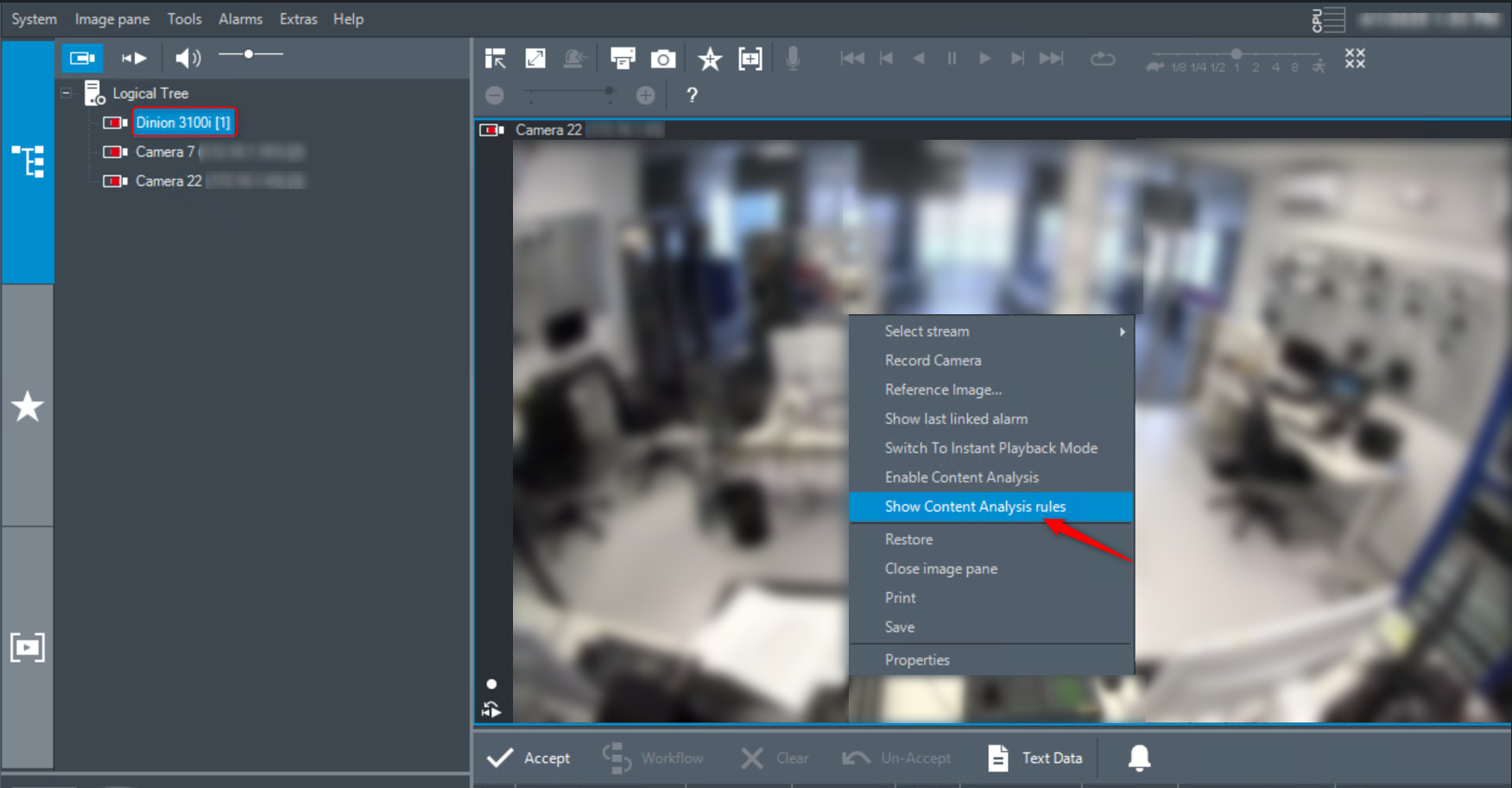1512x788 pixels.
Task: Open the Image pane menu
Action: tap(111, 19)
